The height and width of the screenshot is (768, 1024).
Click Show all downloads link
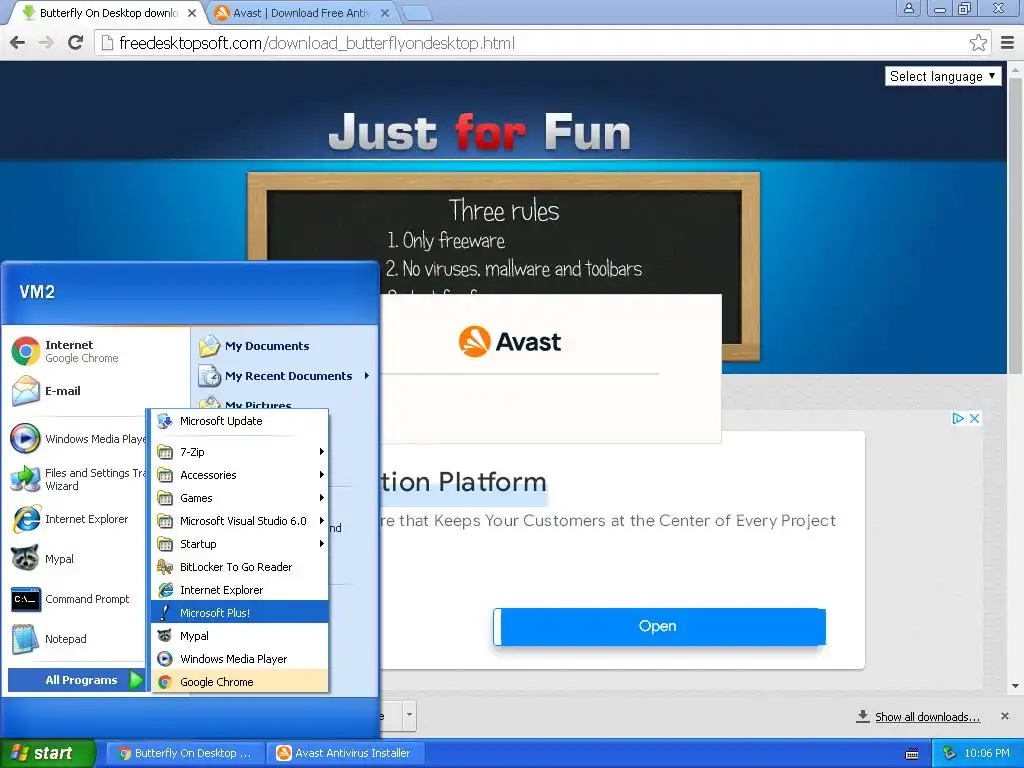point(927,717)
